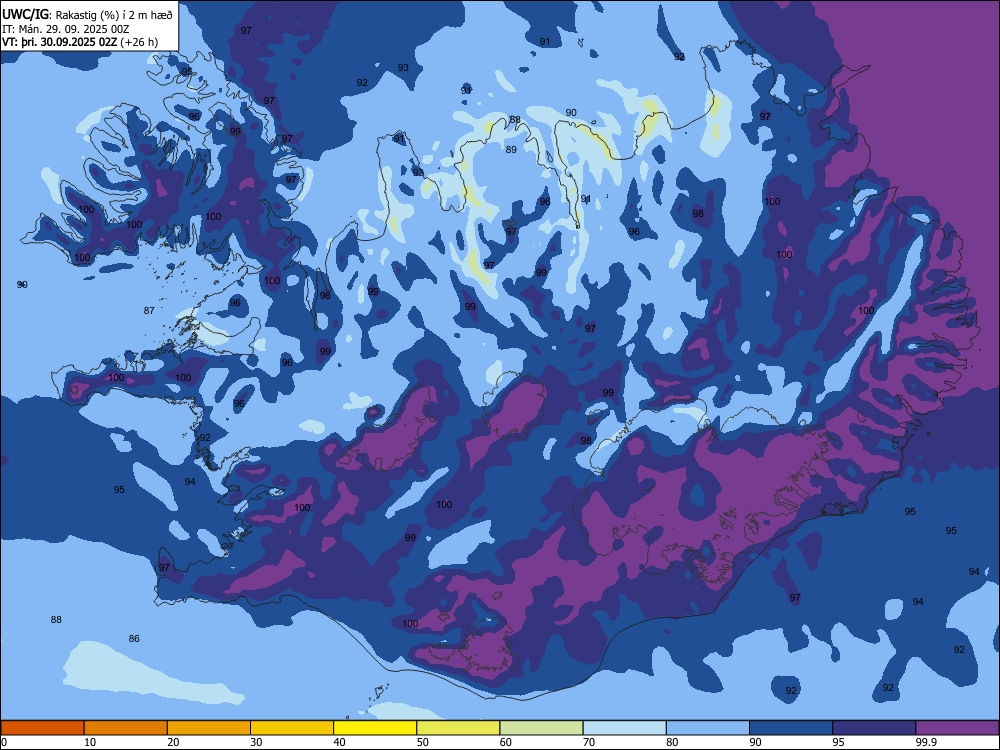Choose the golden 30–40 legend swatch
Image resolution: width=1000 pixels, height=750 pixels.
292,728
